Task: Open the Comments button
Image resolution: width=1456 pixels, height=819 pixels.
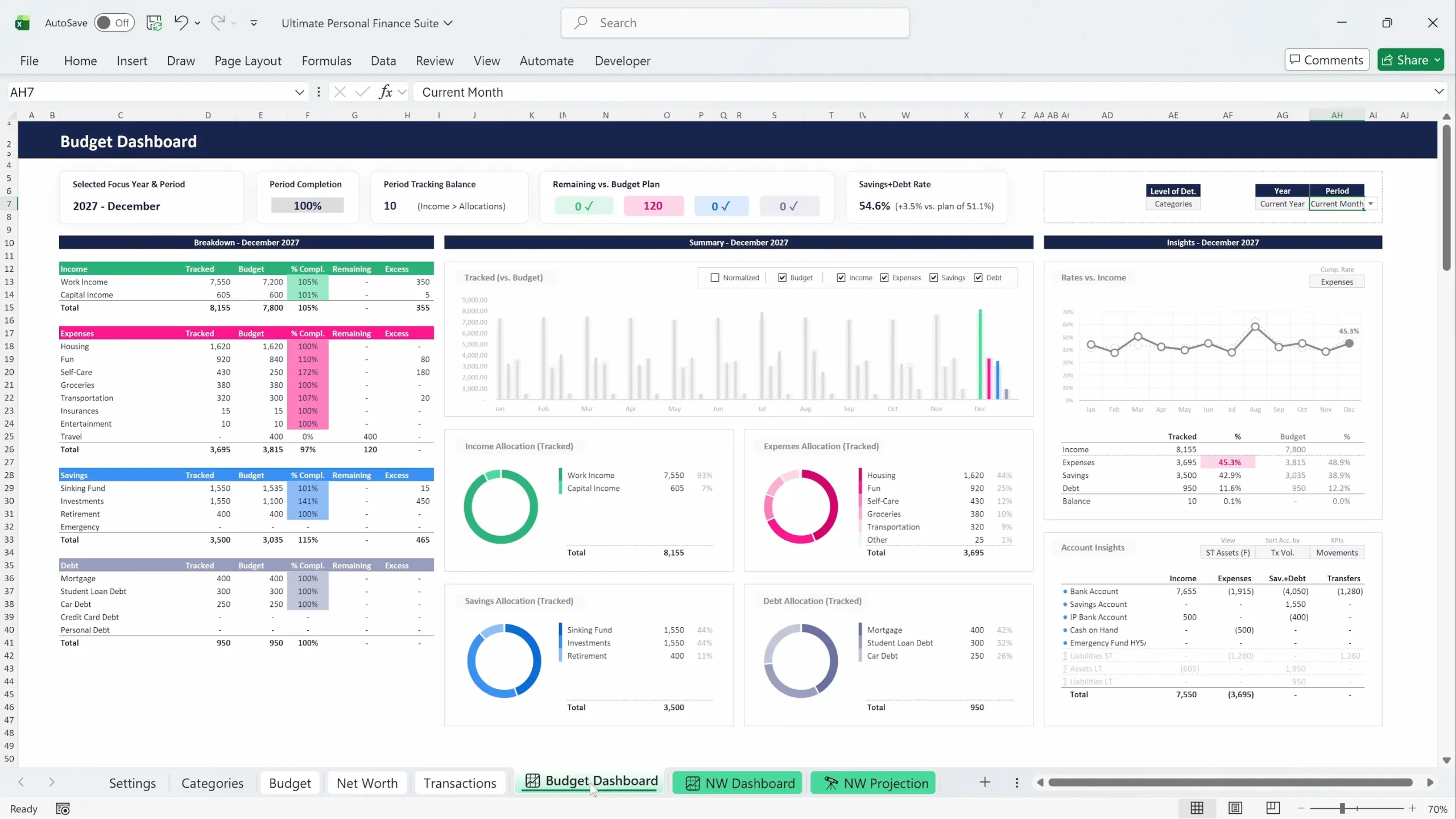Action: pos(1326,60)
